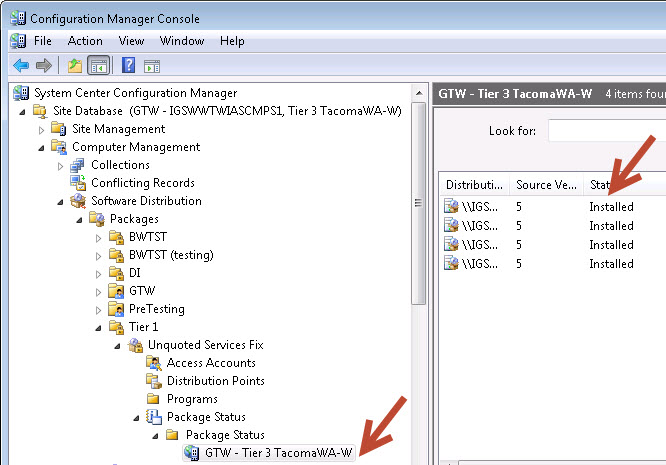Open the Help question mark icon

pyautogui.click(x=128, y=65)
